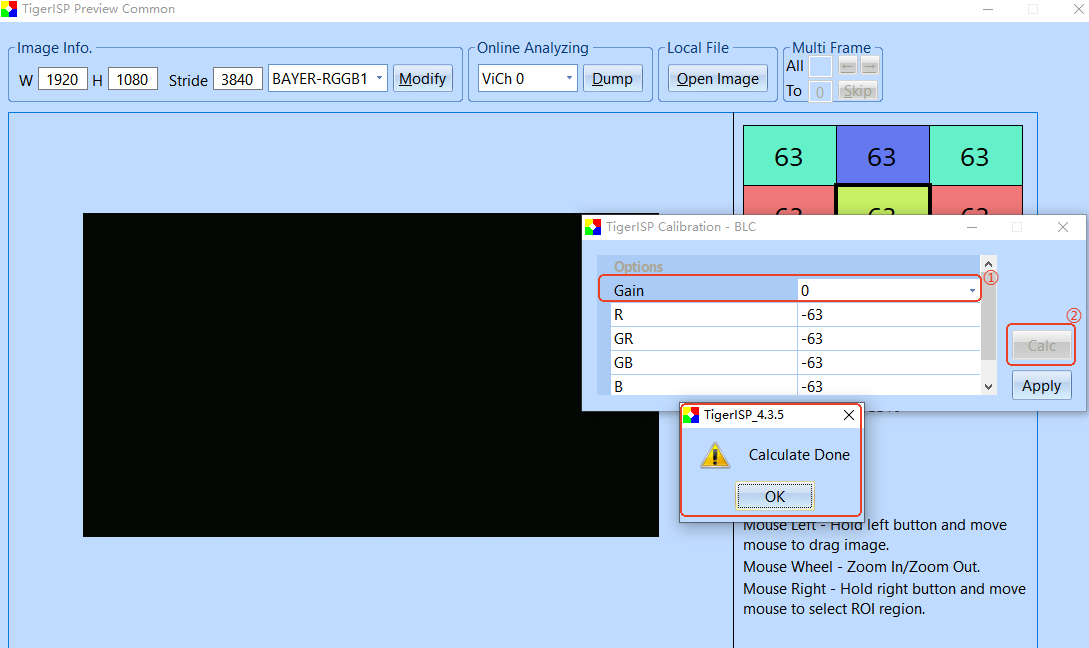Image resolution: width=1089 pixels, height=648 pixels.
Task: Open the Gain dropdown
Action: [972, 290]
